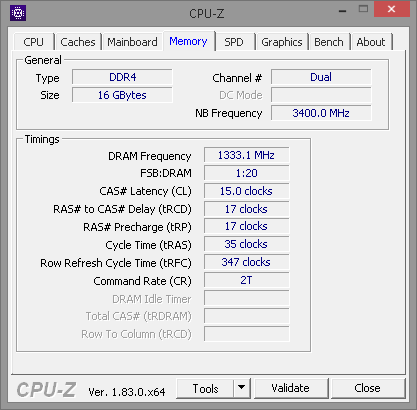Select the CAS# Latency 15.0 clocks value
417x410 pixels.
point(246,191)
